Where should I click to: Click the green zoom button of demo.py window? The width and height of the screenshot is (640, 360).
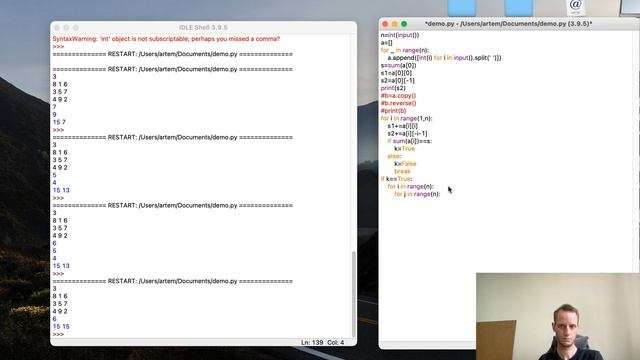pos(404,24)
